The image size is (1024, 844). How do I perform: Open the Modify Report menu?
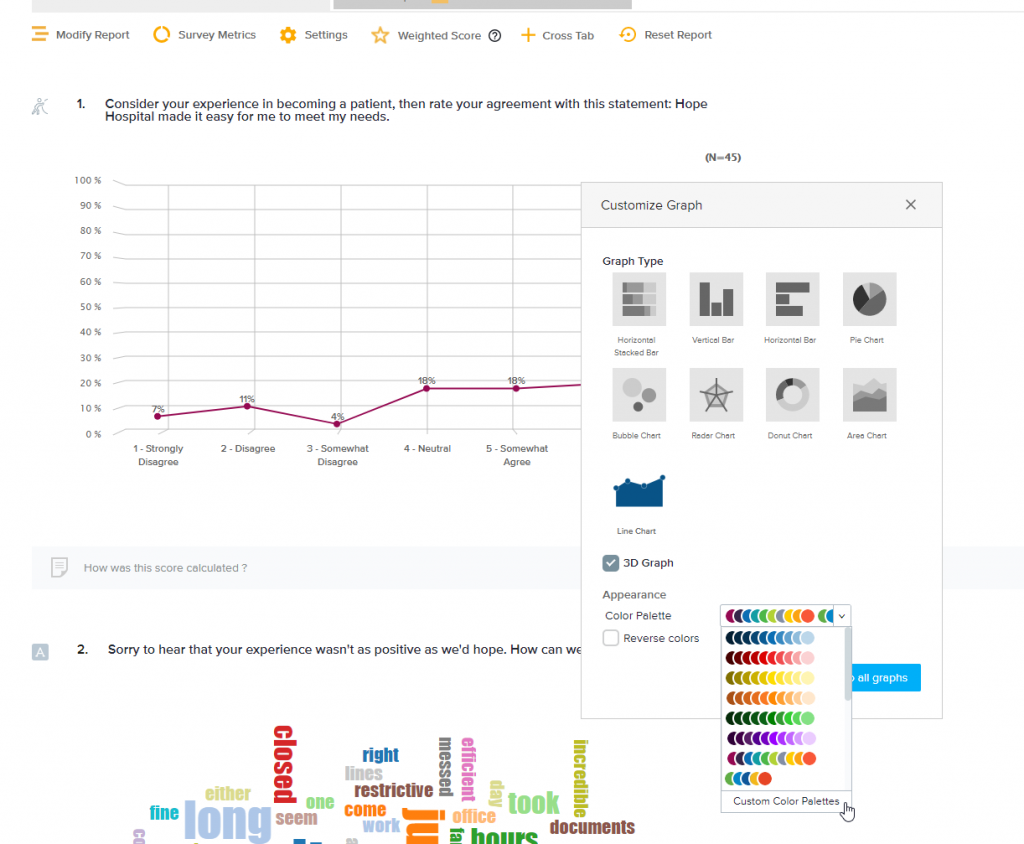pyautogui.click(x=81, y=35)
